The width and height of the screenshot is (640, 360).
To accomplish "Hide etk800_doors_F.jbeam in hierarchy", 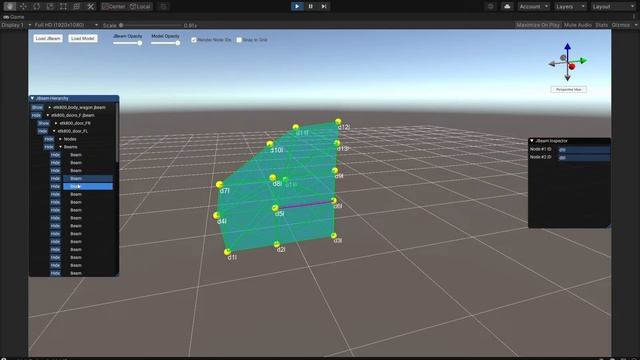I will 36,116.
